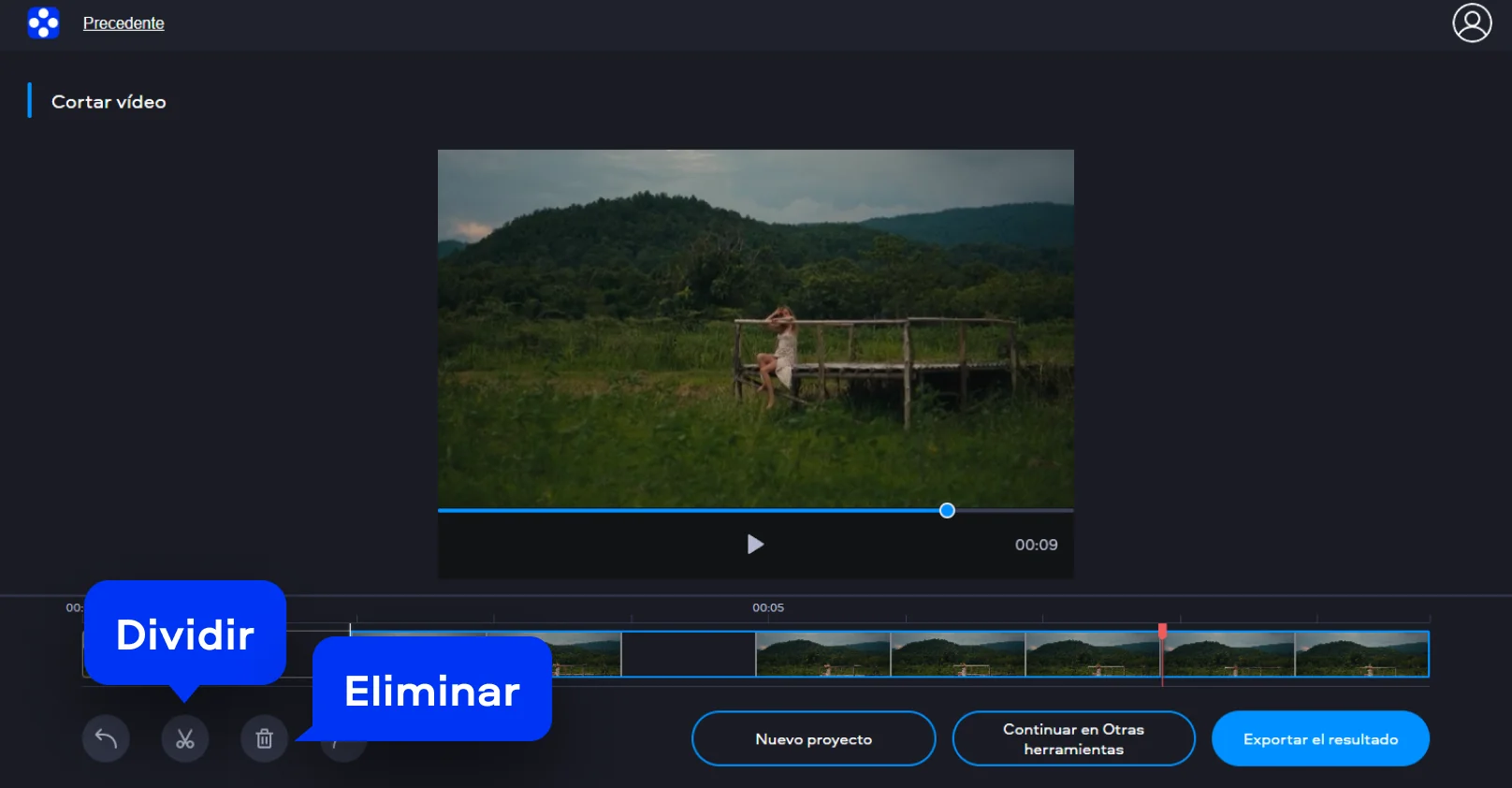Click Exportar el resultado
The width and height of the screenshot is (1512, 788).
tap(1320, 738)
